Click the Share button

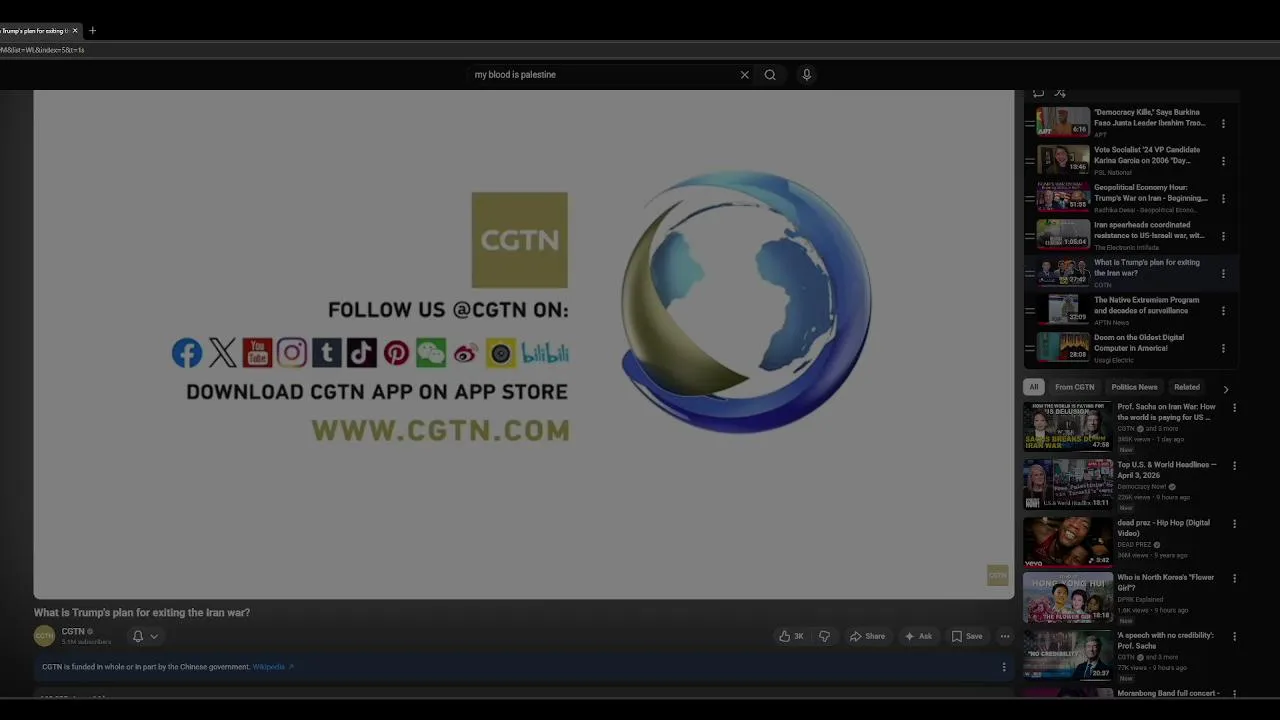tap(867, 636)
